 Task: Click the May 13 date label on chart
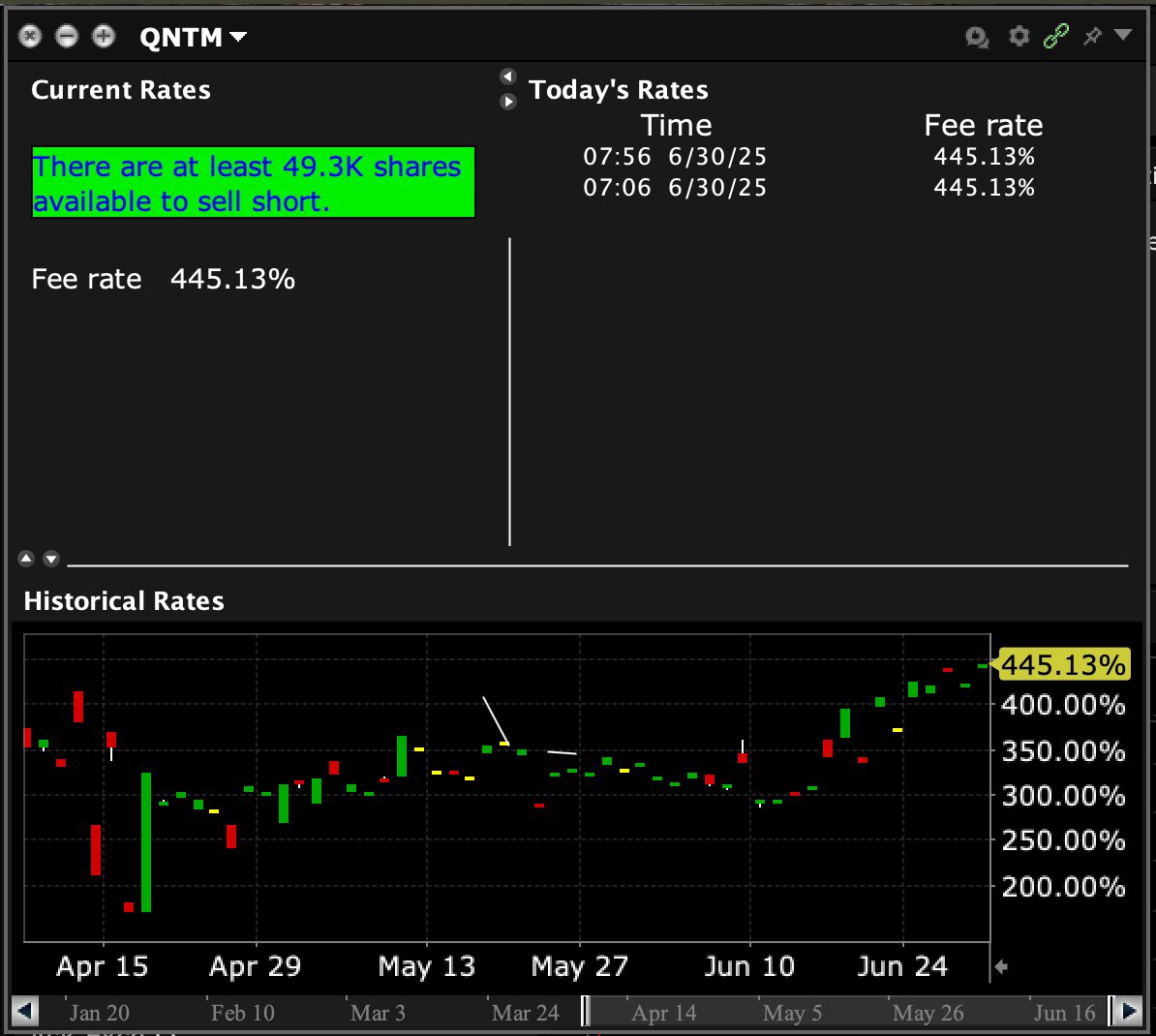[x=427, y=966]
